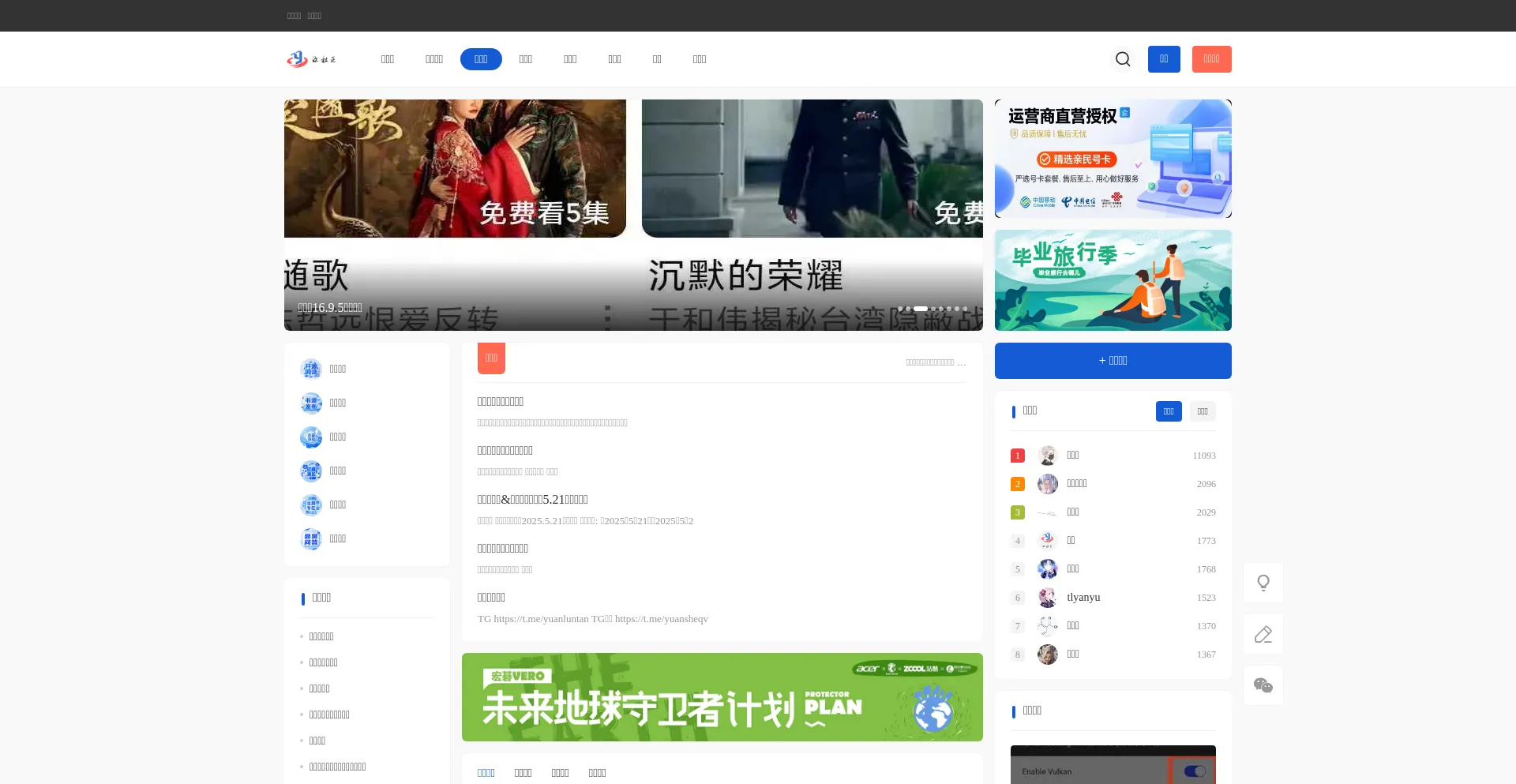
Task: Open the 沉默的荣耀 carousel slide
Action: pyautogui.click(x=812, y=215)
